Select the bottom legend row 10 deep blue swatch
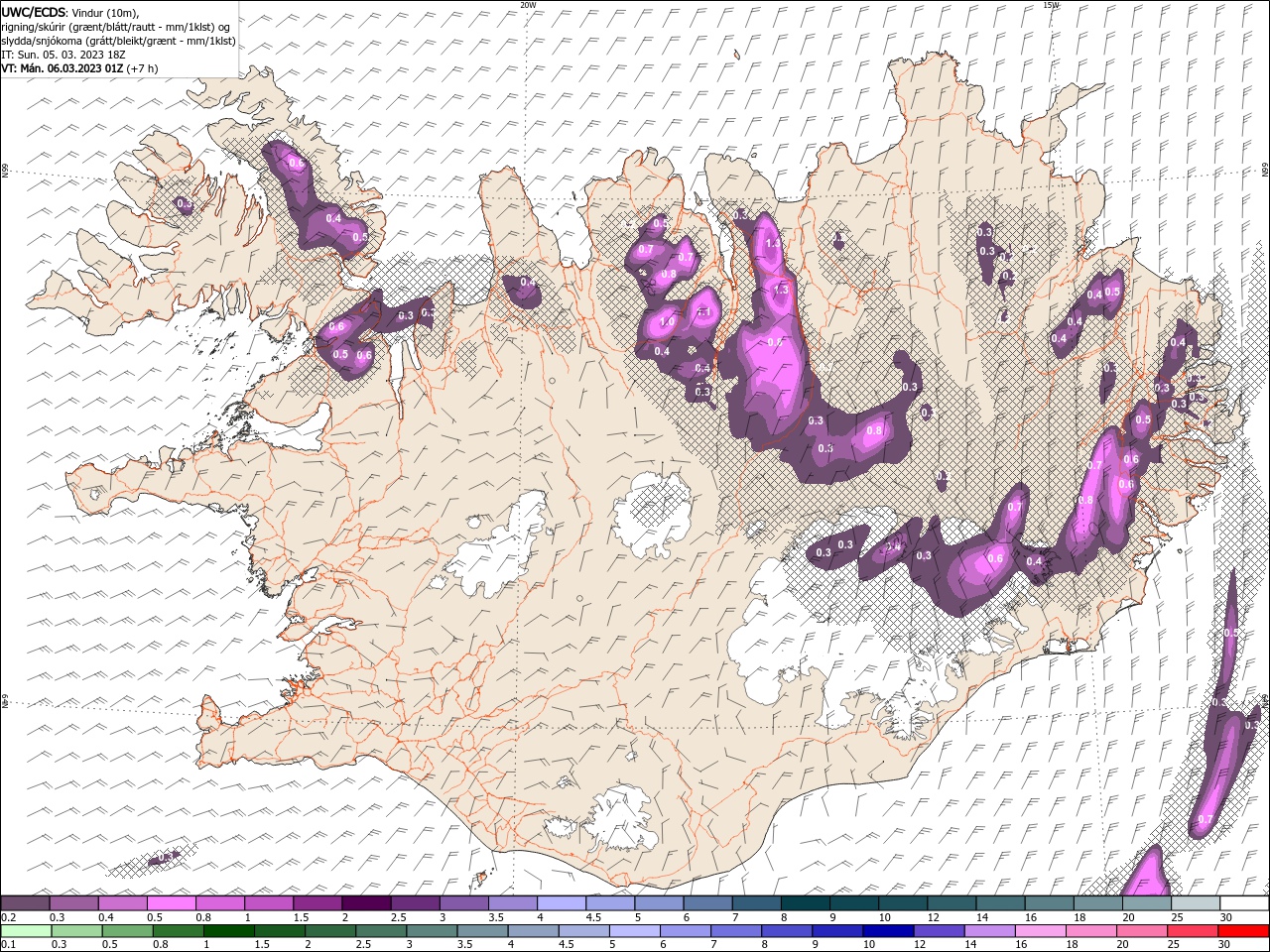The height and width of the screenshot is (952, 1270). 889,931
